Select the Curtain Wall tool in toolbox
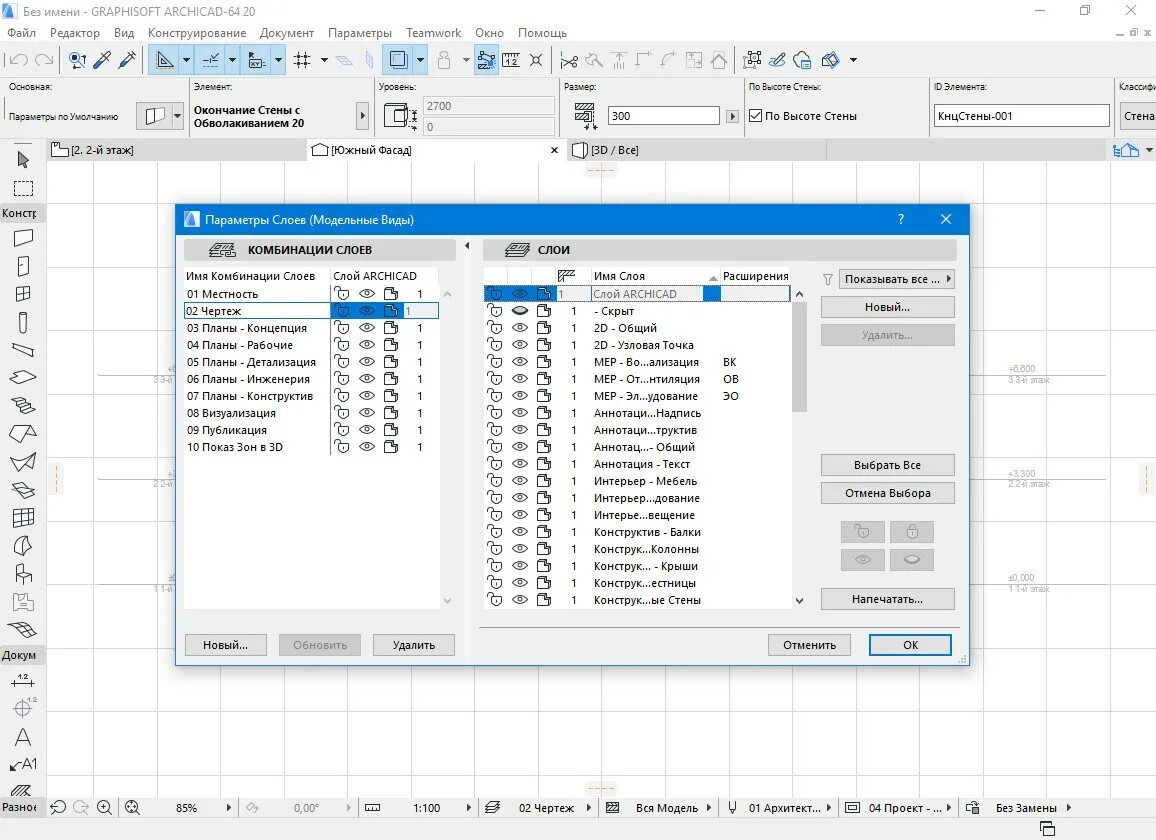Image resolution: width=1156 pixels, height=840 pixels. coord(23,518)
